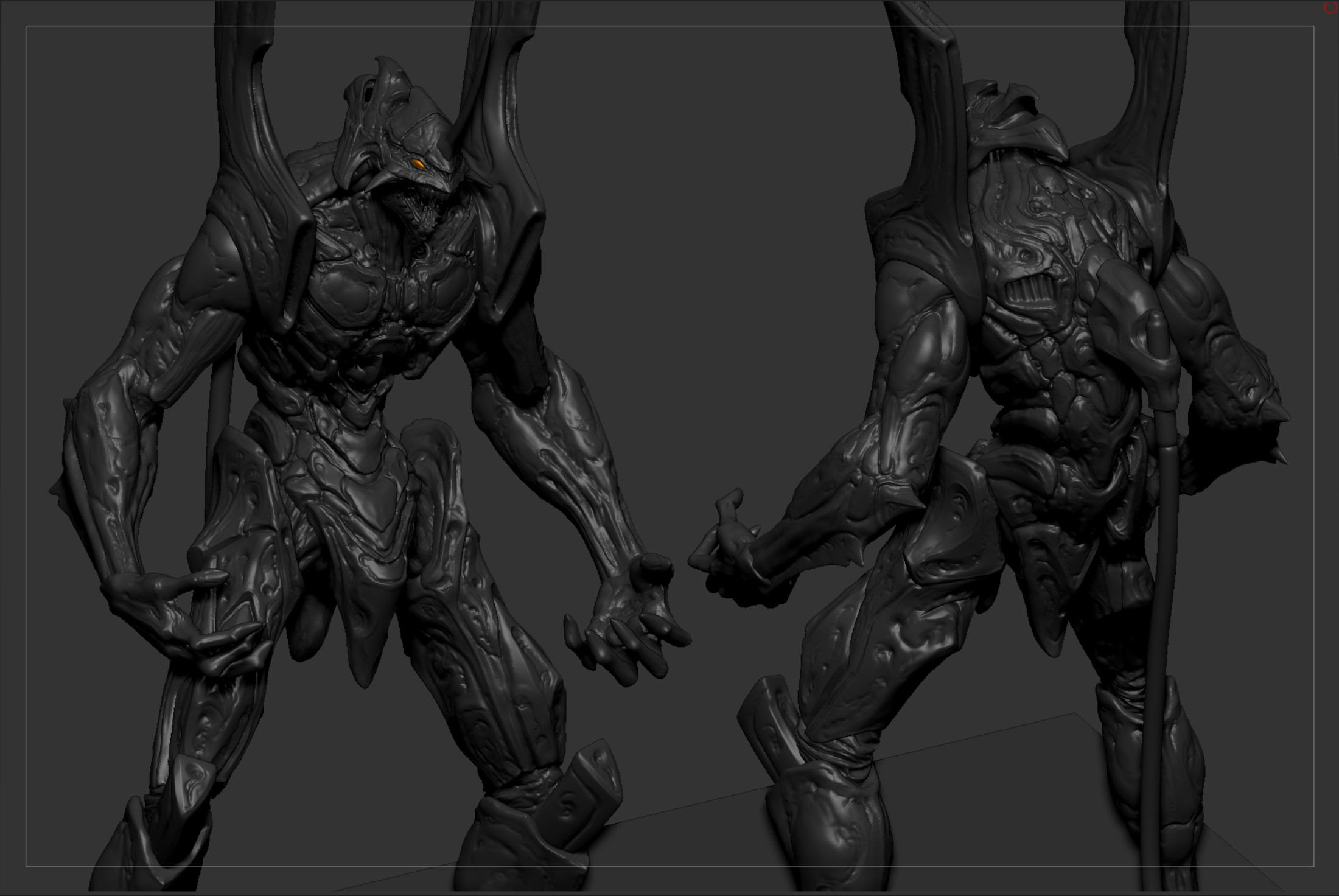Click the crest on front creature's head

(x=390, y=76)
